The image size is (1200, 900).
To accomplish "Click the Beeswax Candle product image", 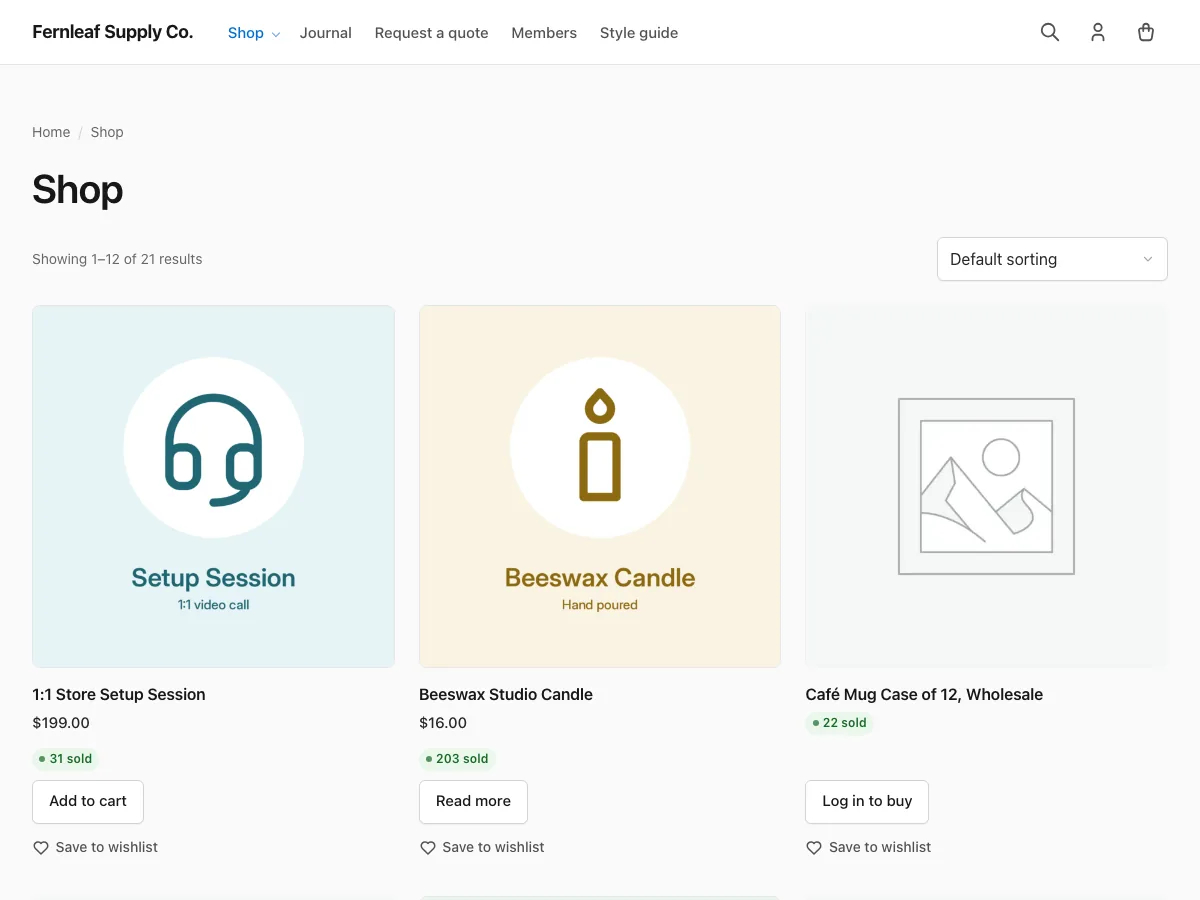I will 600,486.
